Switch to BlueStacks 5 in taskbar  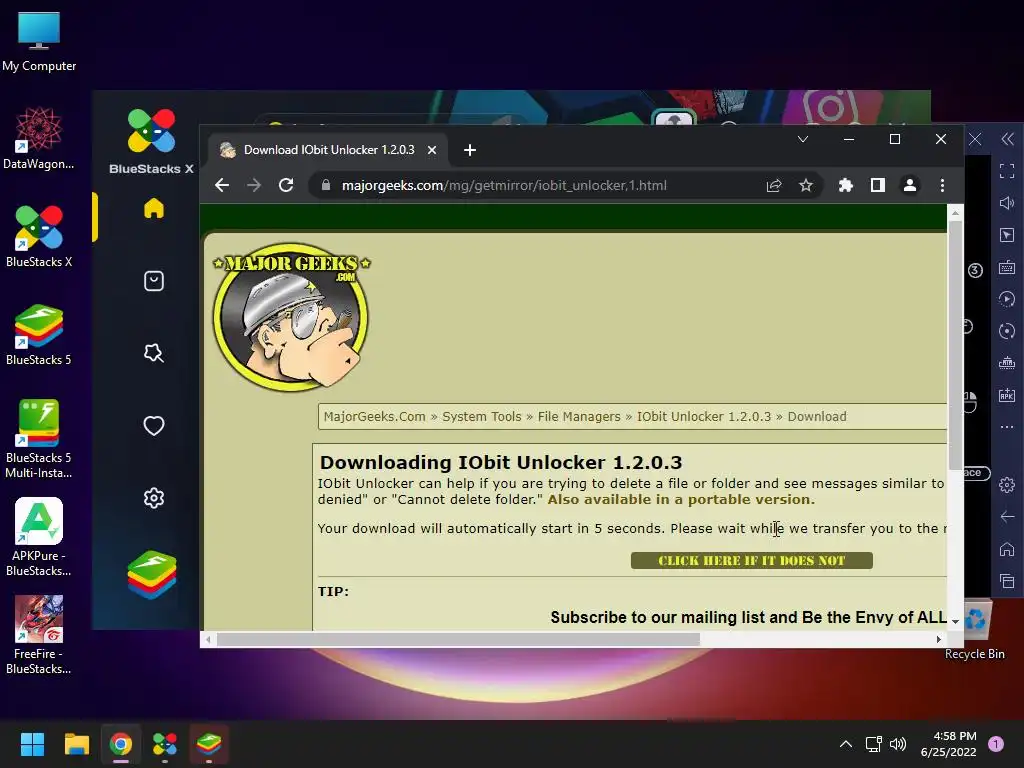pyautogui.click(x=209, y=744)
